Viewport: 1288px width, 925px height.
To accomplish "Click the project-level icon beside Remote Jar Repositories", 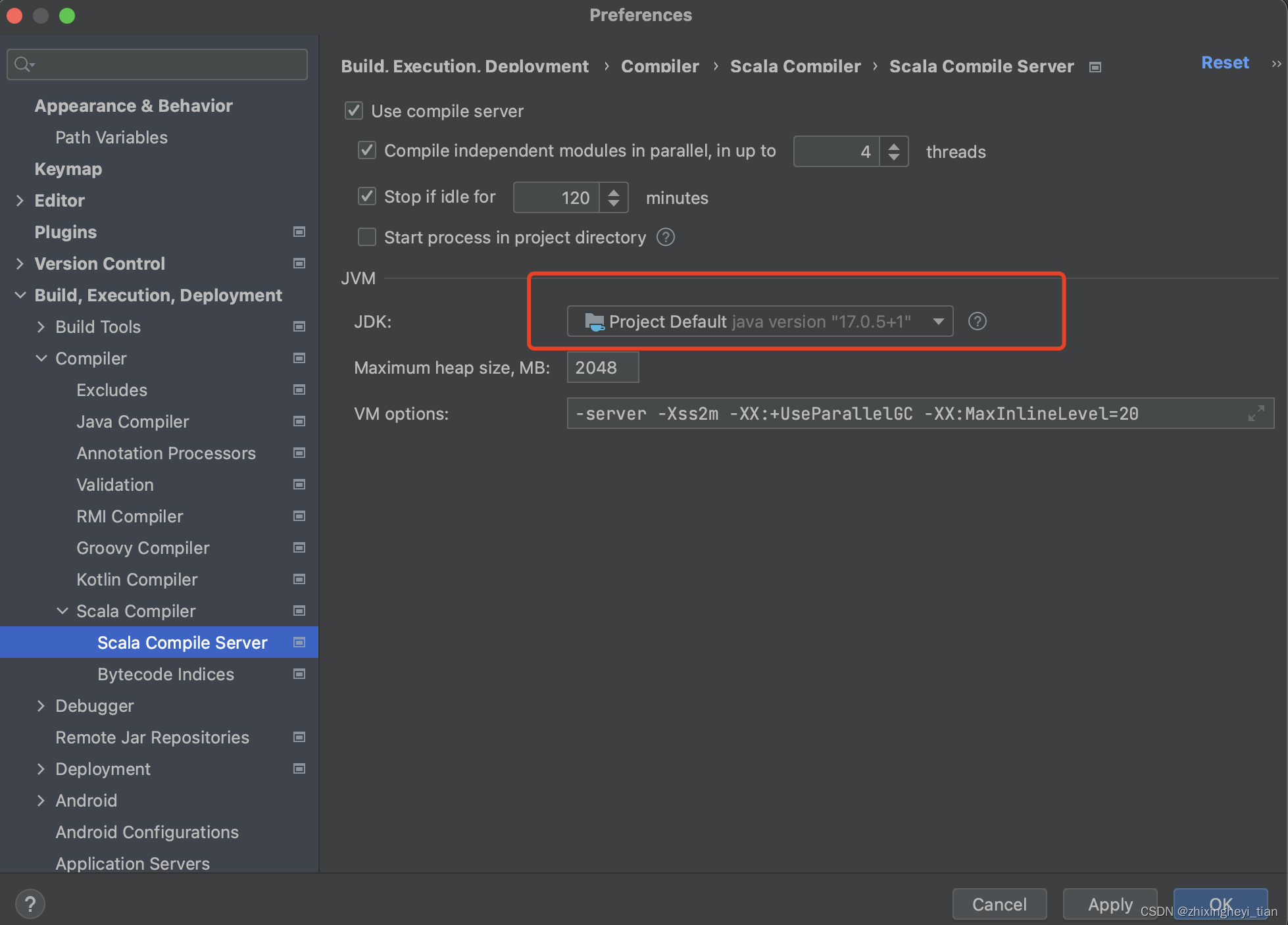I will click(299, 737).
